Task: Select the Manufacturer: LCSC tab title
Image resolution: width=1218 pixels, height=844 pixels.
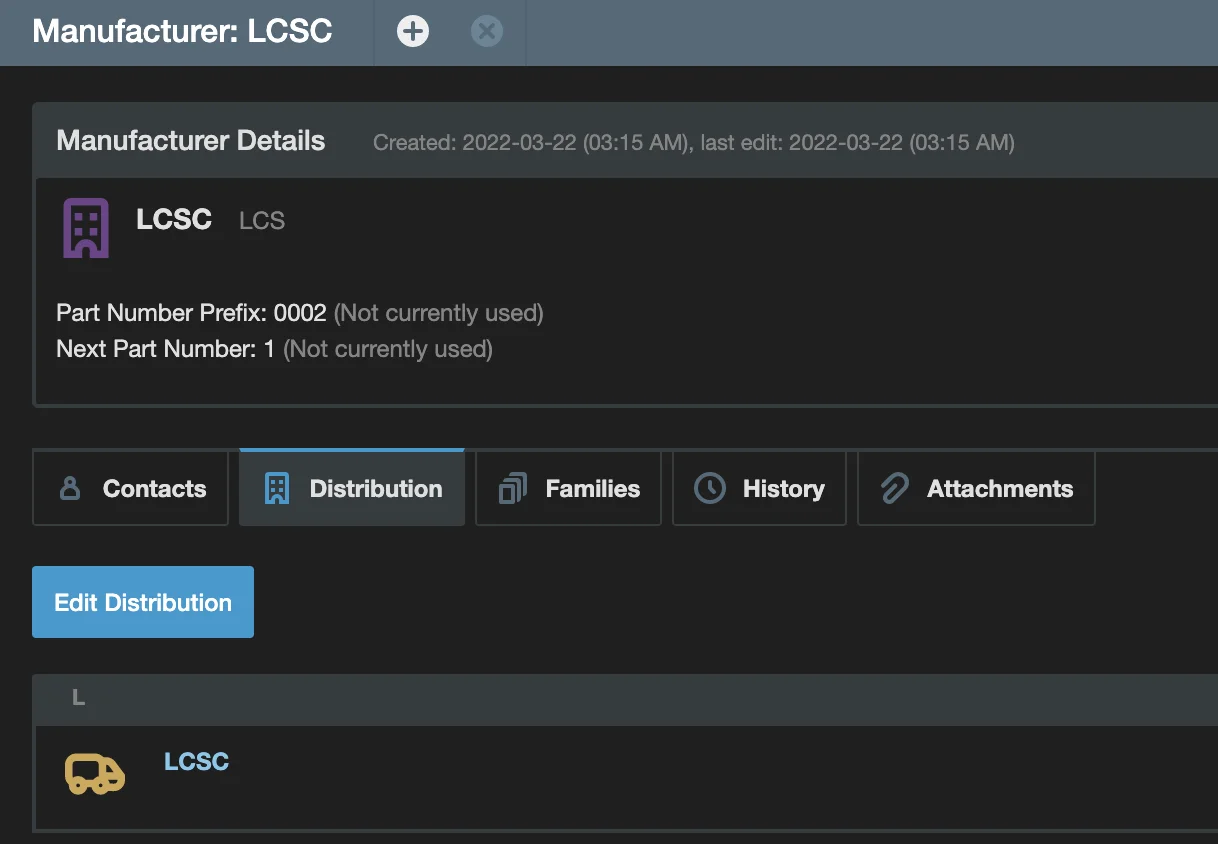Action: click(182, 31)
